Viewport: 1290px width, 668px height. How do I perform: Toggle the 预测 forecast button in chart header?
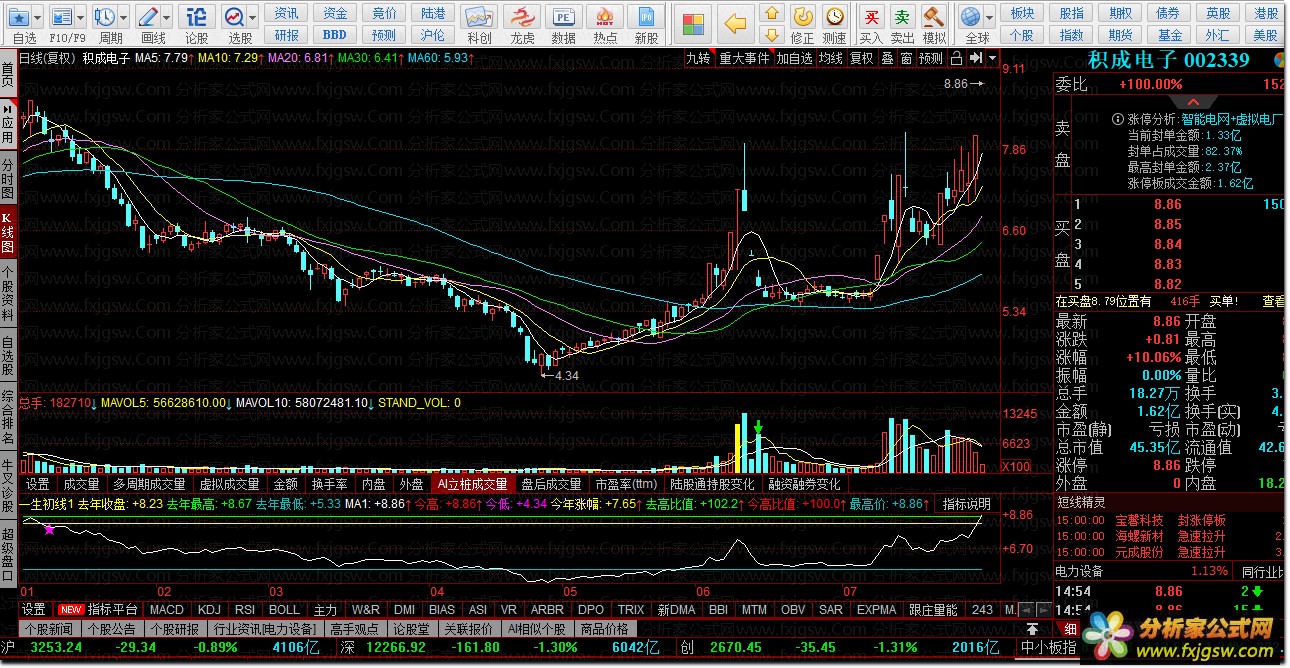pos(931,58)
